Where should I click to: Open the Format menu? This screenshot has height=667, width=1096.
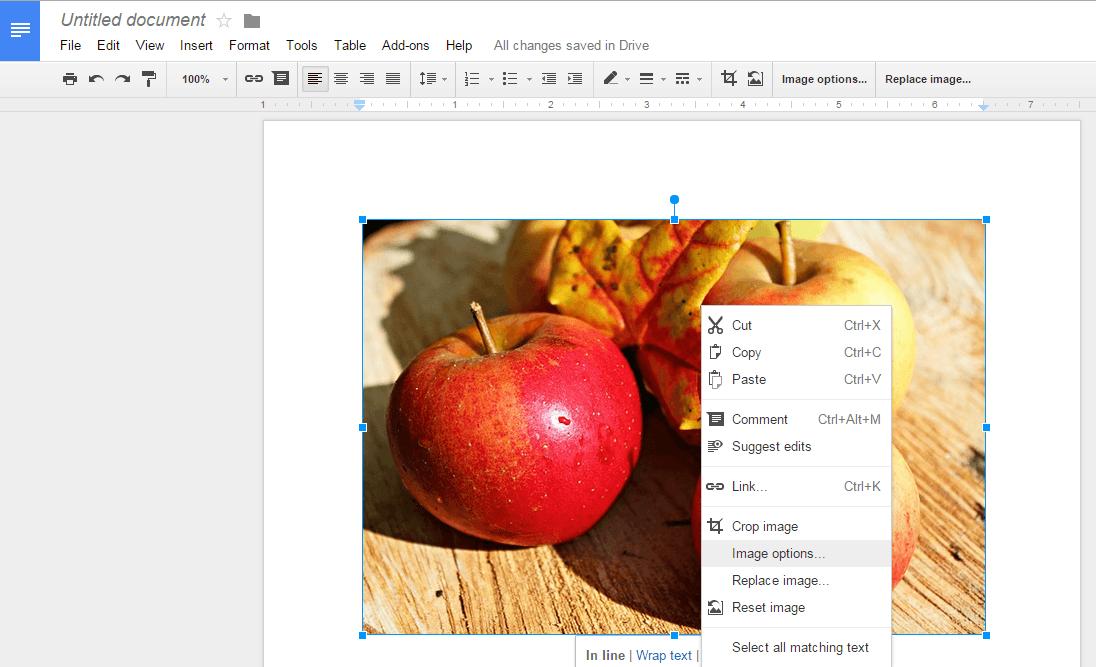pyautogui.click(x=248, y=45)
